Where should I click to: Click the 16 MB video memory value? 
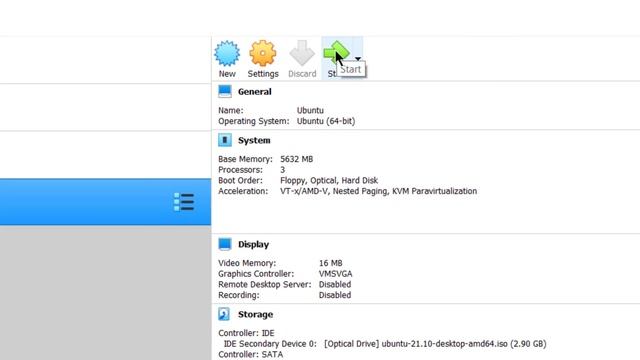click(x=331, y=263)
